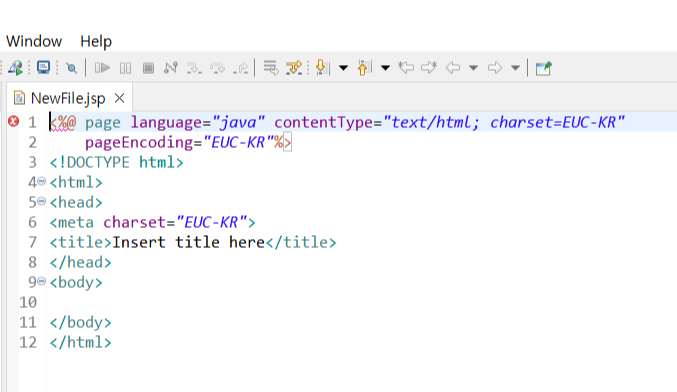This screenshot has height=392, width=677.
Task: Click the closing </head> tag
Action: tap(80, 262)
